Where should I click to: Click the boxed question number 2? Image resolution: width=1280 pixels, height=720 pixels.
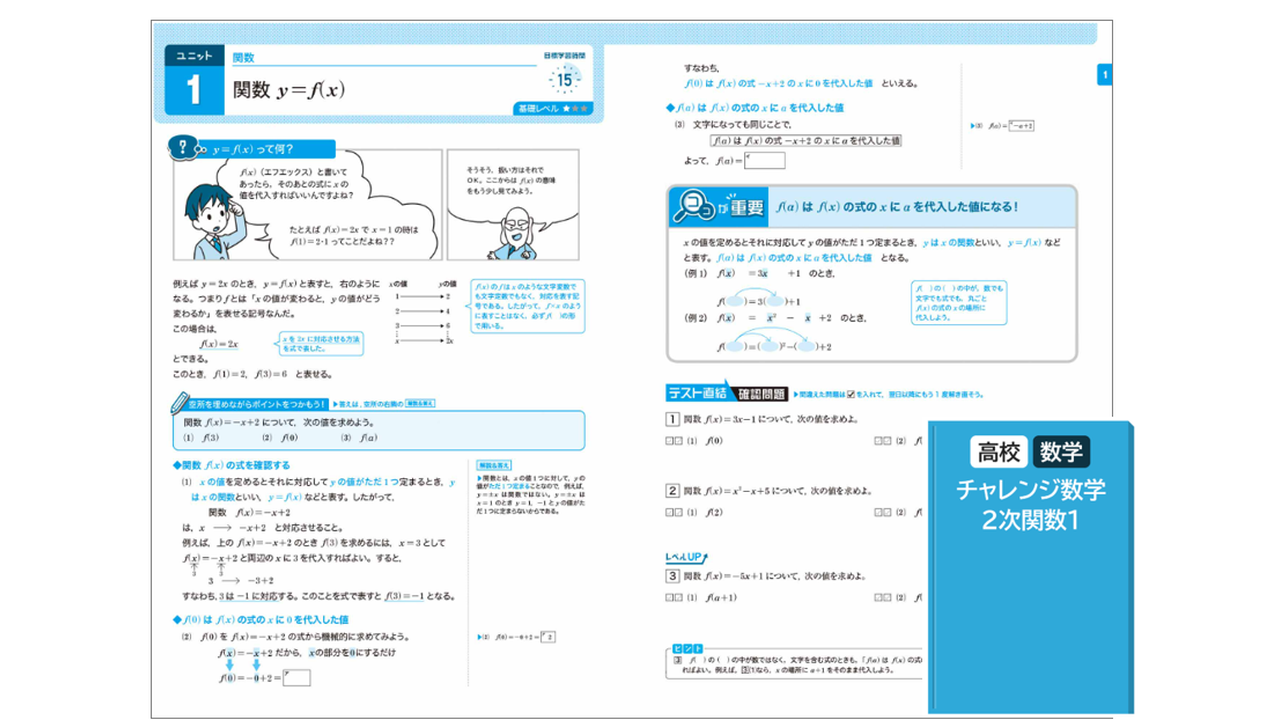click(x=673, y=491)
